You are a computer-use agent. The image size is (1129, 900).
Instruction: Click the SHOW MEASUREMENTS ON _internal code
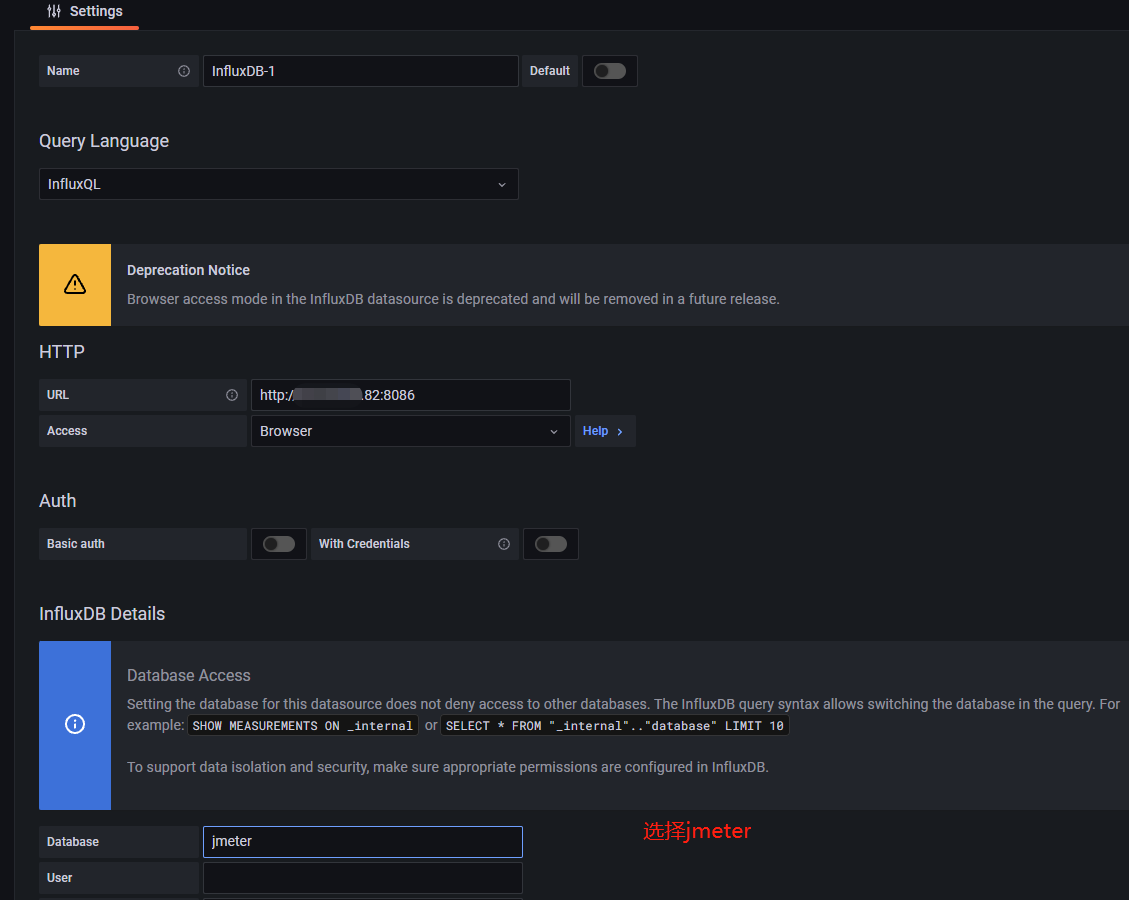(x=302, y=726)
